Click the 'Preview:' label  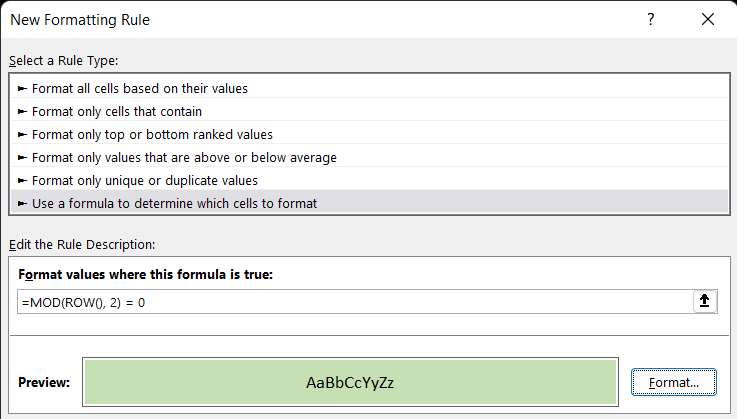point(44,382)
